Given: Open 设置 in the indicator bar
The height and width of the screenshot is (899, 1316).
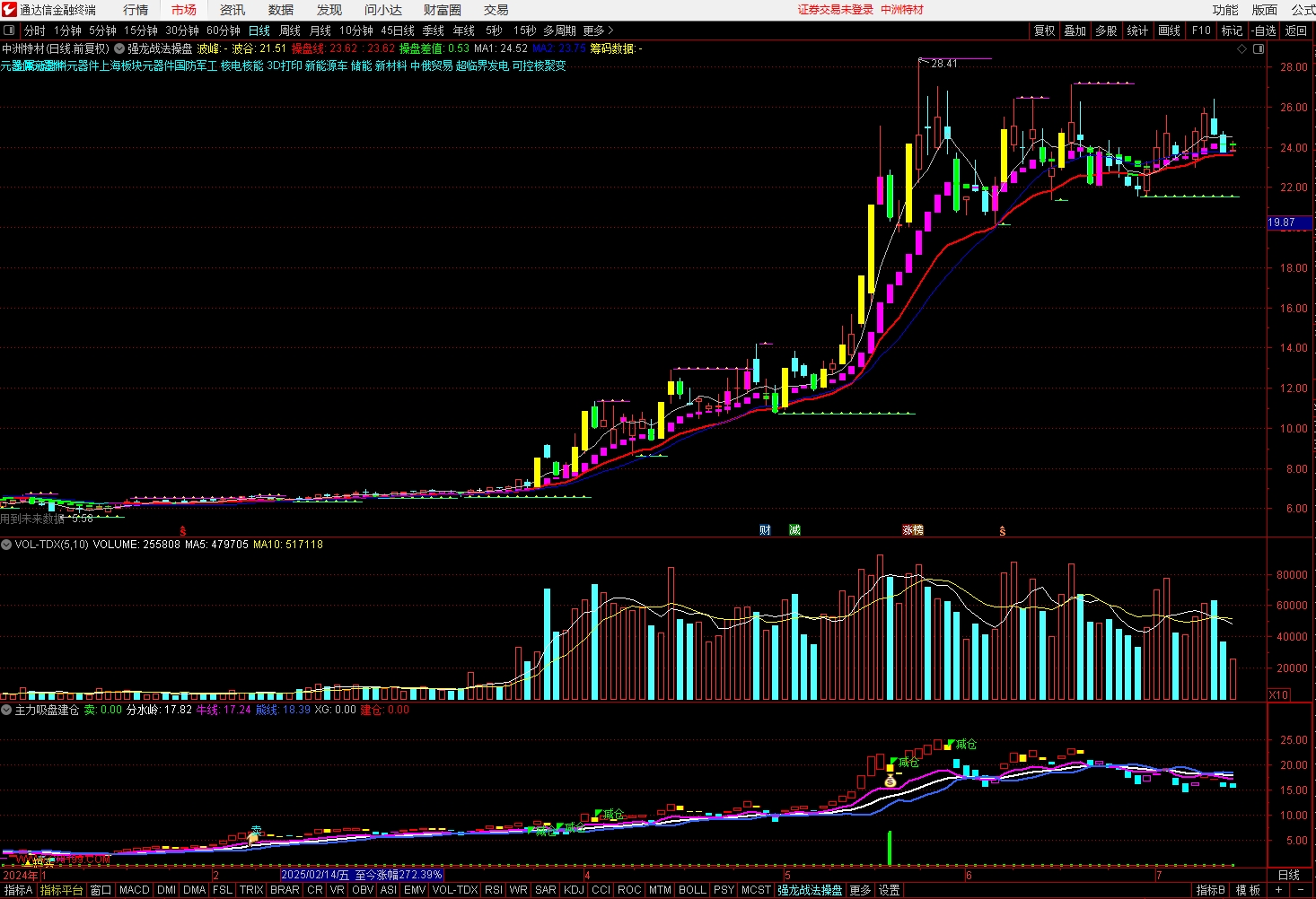Looking at the screenshot, I should click(x=890, y=890).
